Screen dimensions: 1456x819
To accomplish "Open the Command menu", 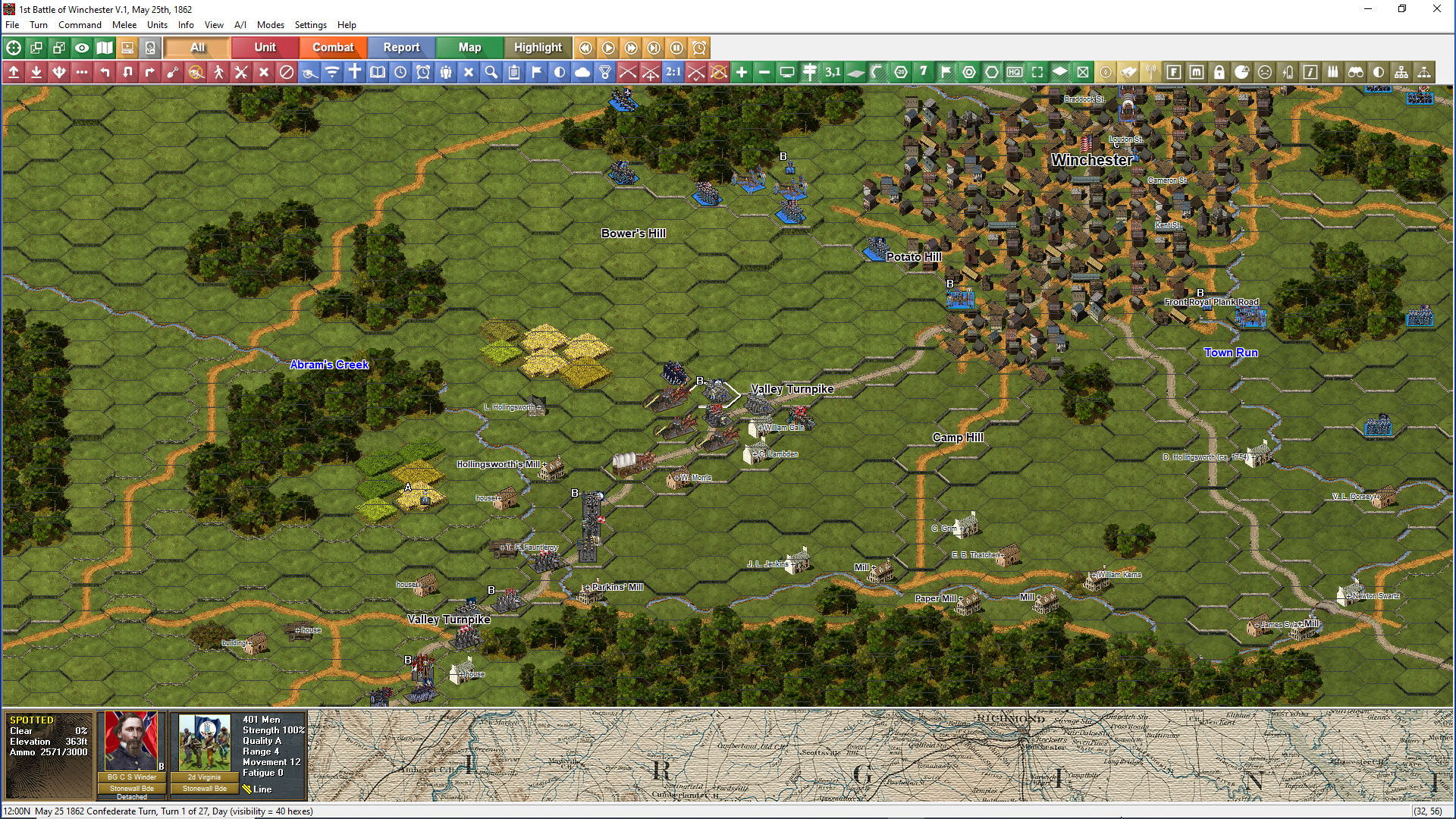I will pyautogui.click(x=80, y=25).
